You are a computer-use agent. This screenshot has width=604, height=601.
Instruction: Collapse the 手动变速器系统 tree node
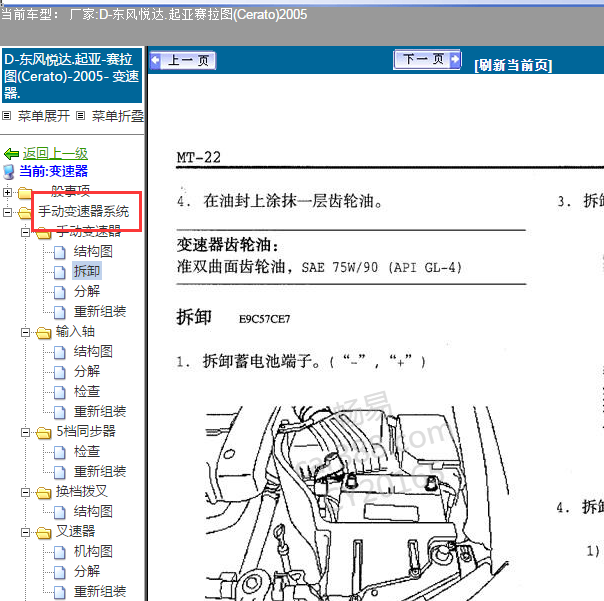(x=7, y=212)
